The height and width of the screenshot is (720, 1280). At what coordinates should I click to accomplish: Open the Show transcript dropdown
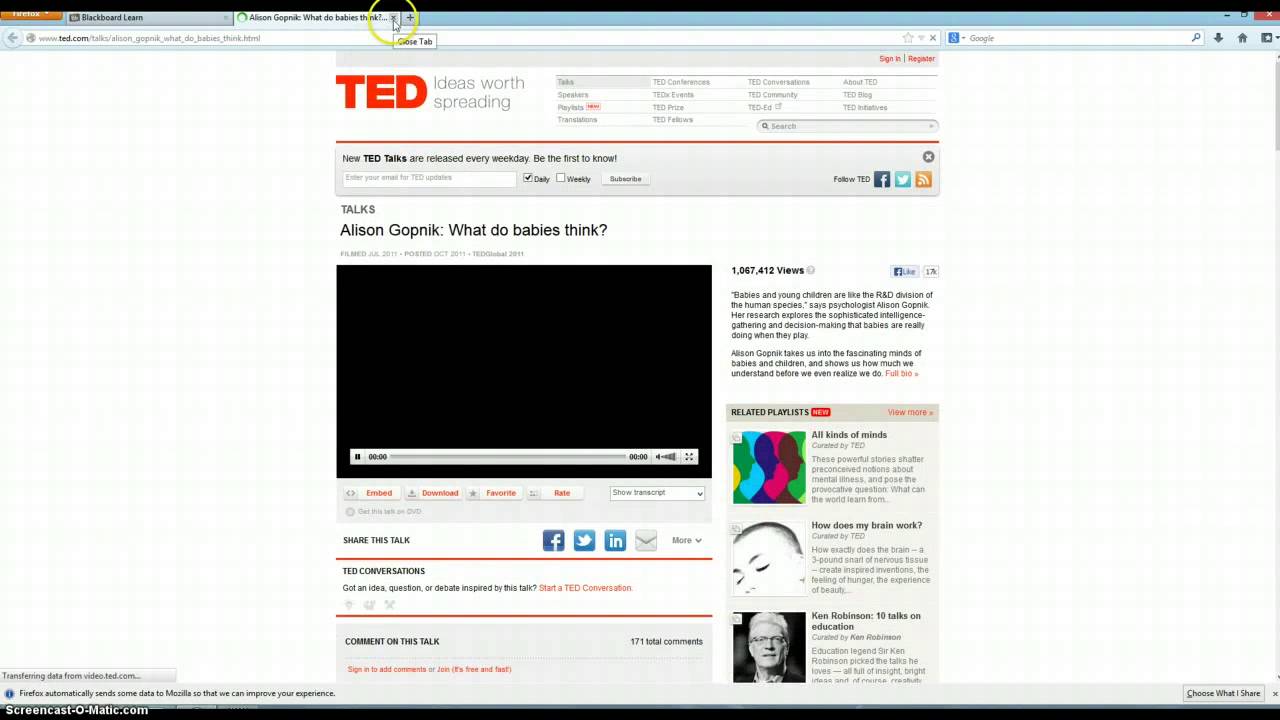[657, 493]
